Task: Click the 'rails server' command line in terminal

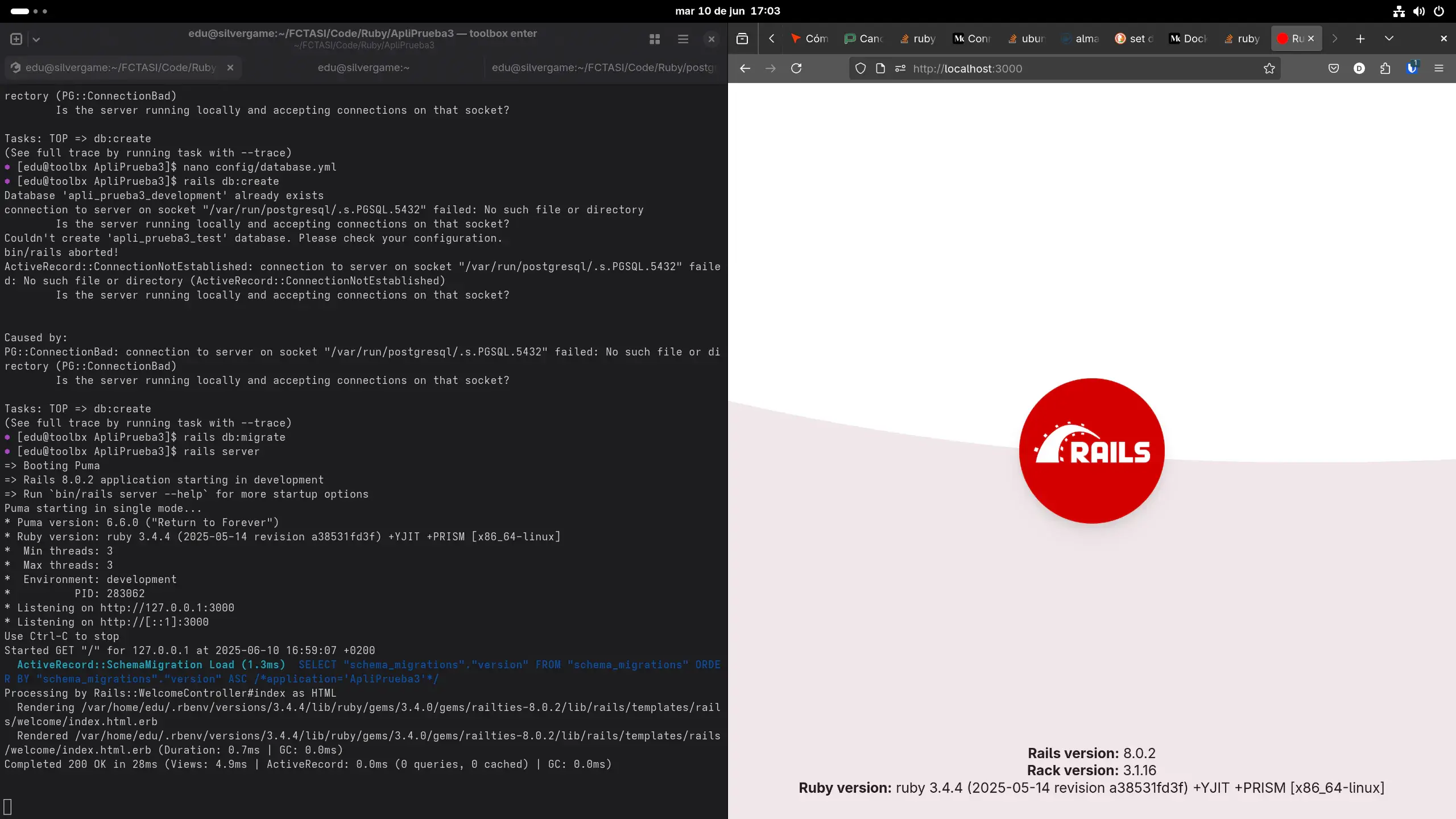Action: pyautogui.click(x=132, y=452)
